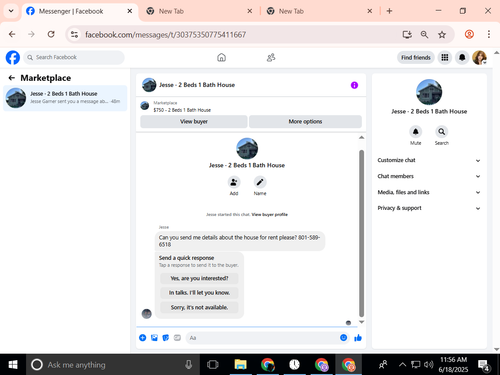
Task: Send quick response "Sorry, it's not available."
Action: point(199,307)
